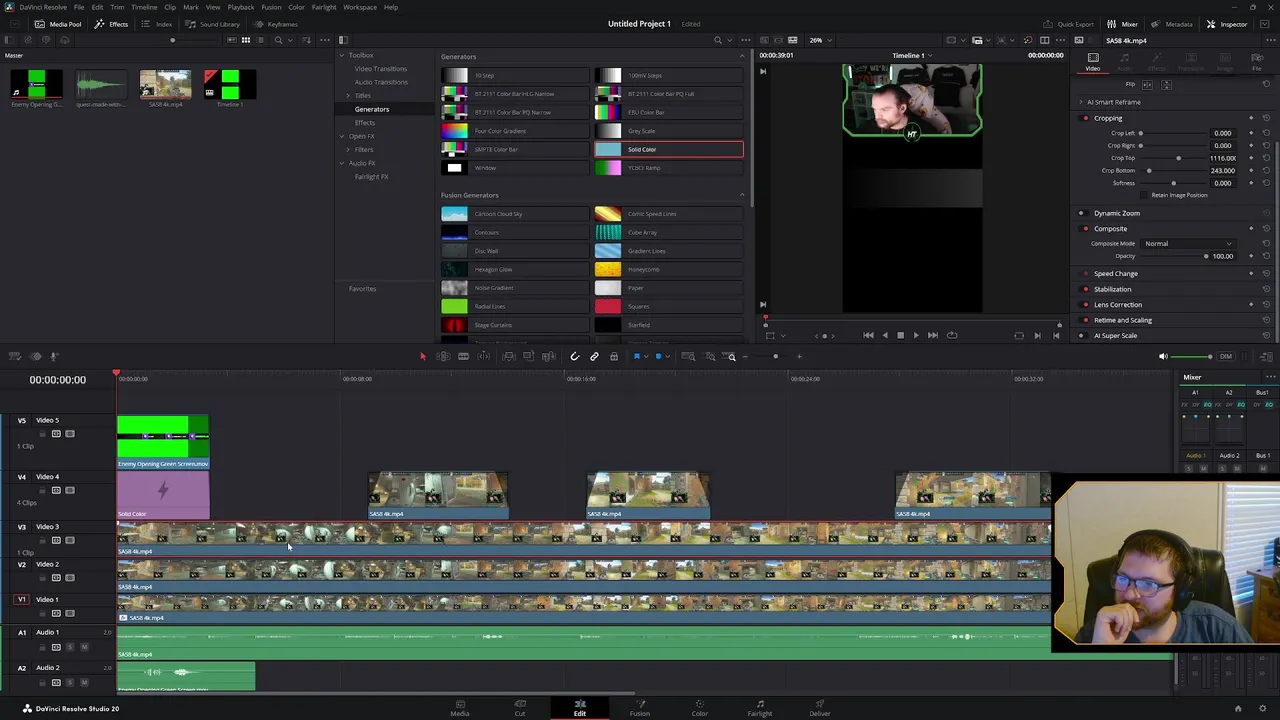Toggle the Stabilization switch
The width and height of the screenshot is (1280, 720).
1085,289
